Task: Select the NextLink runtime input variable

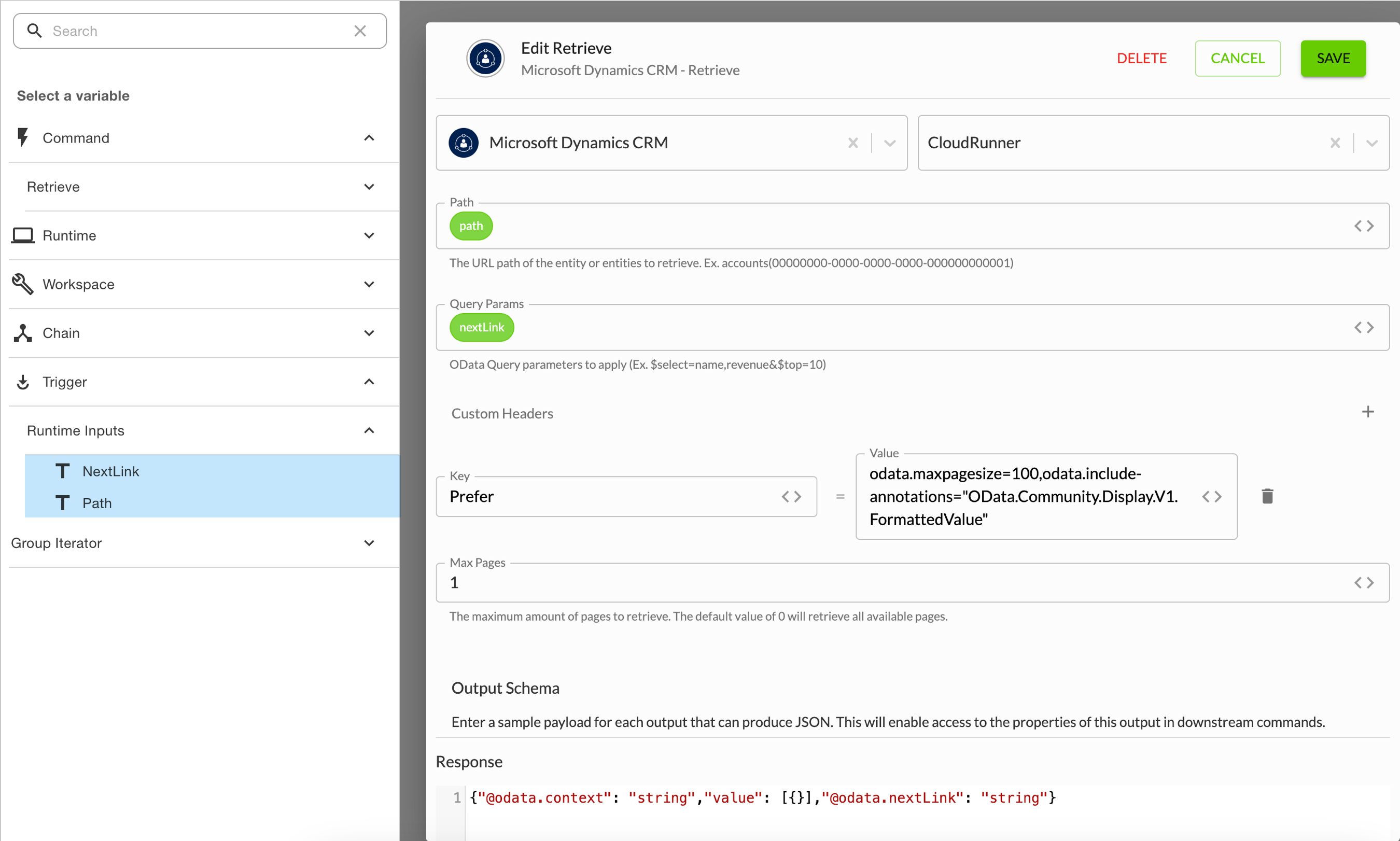Action: (x=212, y=471)
